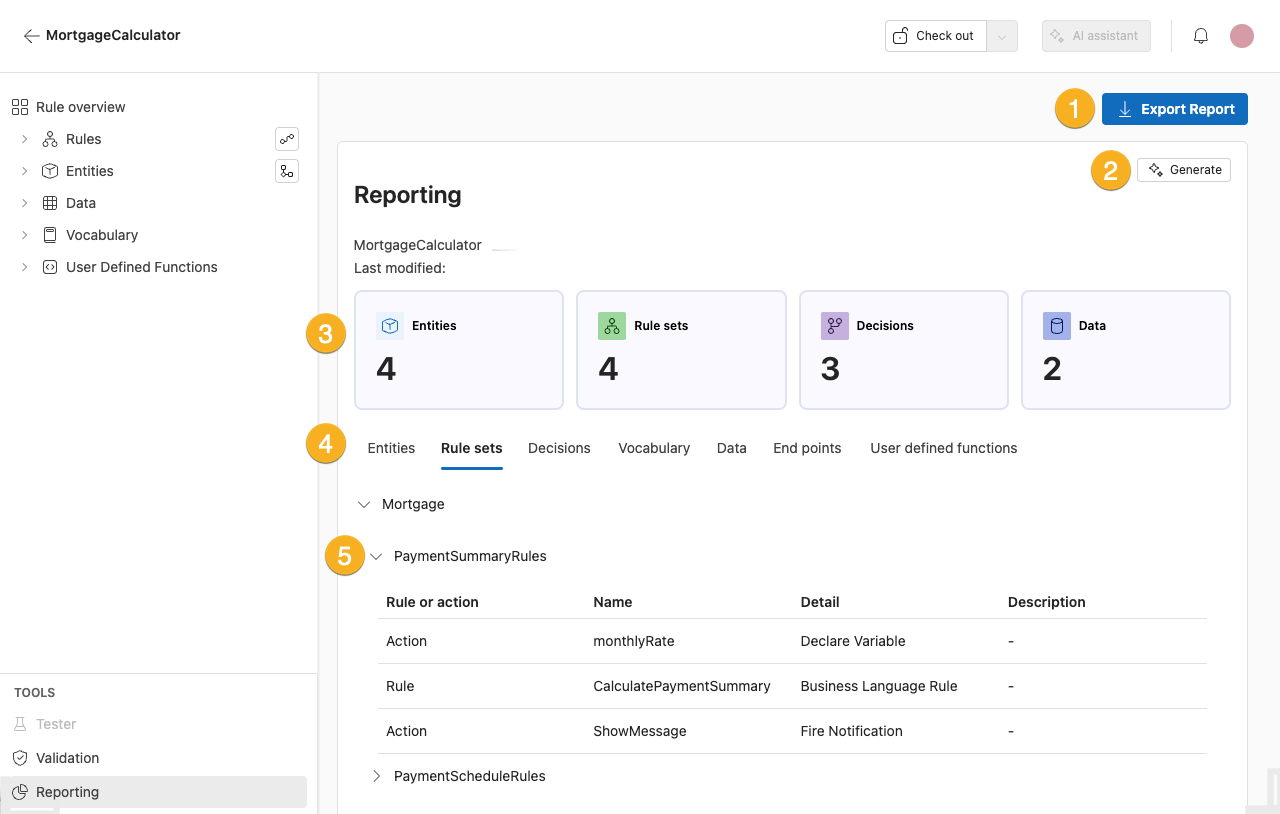The height and width of the screenshot is (814, 1280).
Task: Select the Rule overview grid icon
Action: 19,106
